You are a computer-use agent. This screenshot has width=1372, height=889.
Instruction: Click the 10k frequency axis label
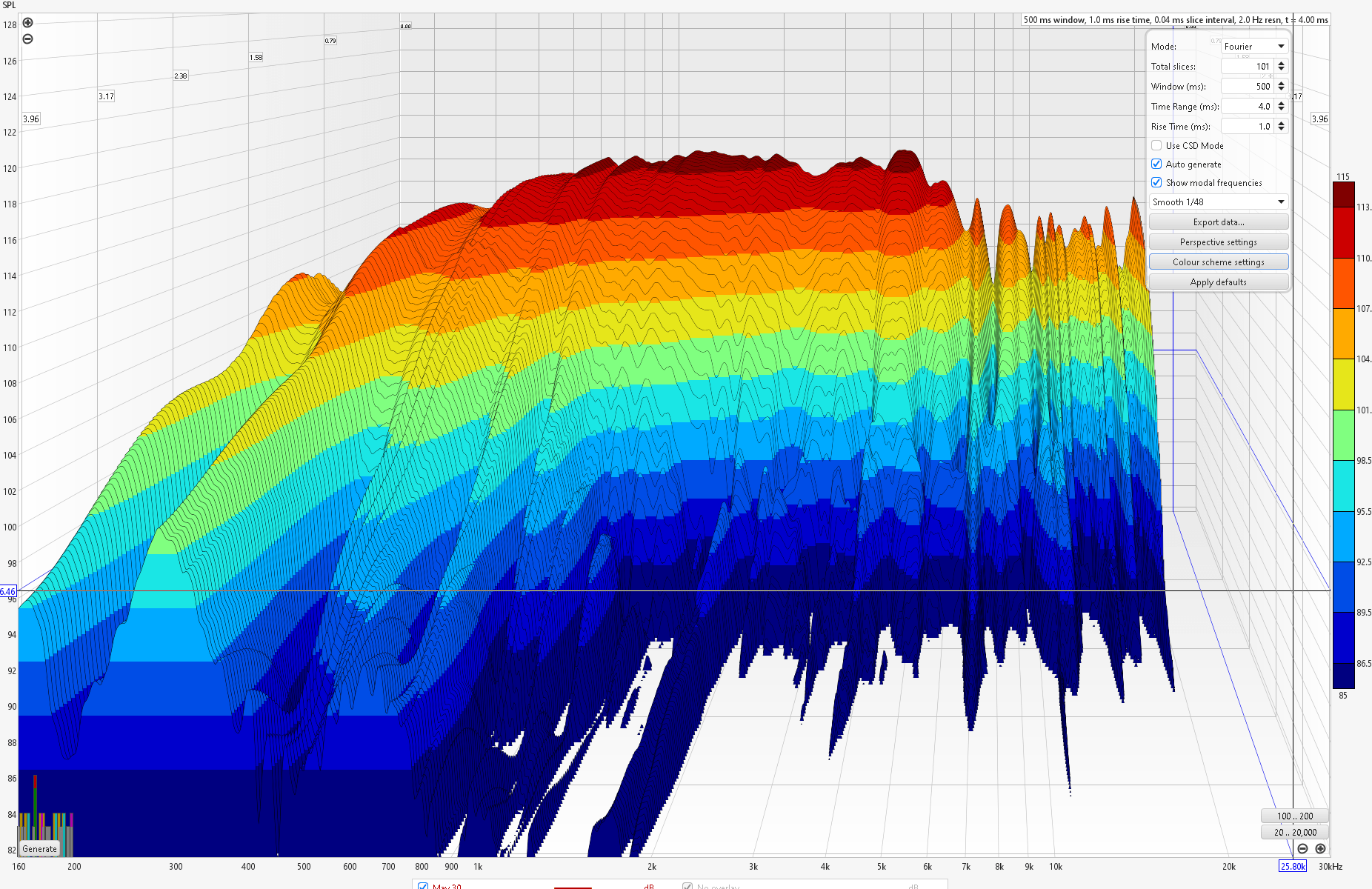click(1056, 866)
